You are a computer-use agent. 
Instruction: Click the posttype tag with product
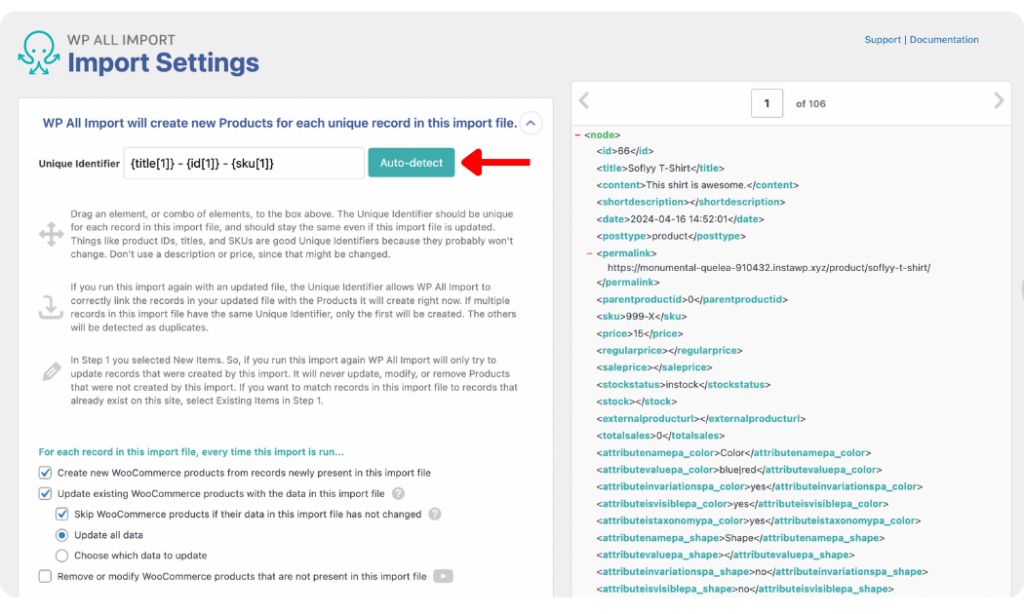pos(671,236)
